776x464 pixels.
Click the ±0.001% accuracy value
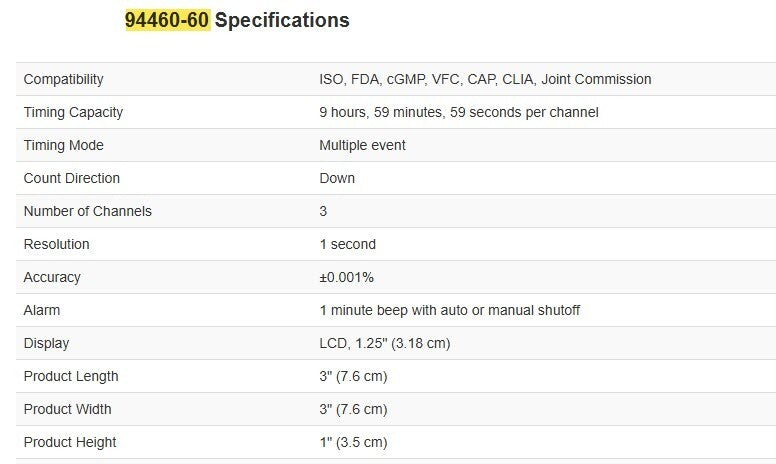pos(346,277)
